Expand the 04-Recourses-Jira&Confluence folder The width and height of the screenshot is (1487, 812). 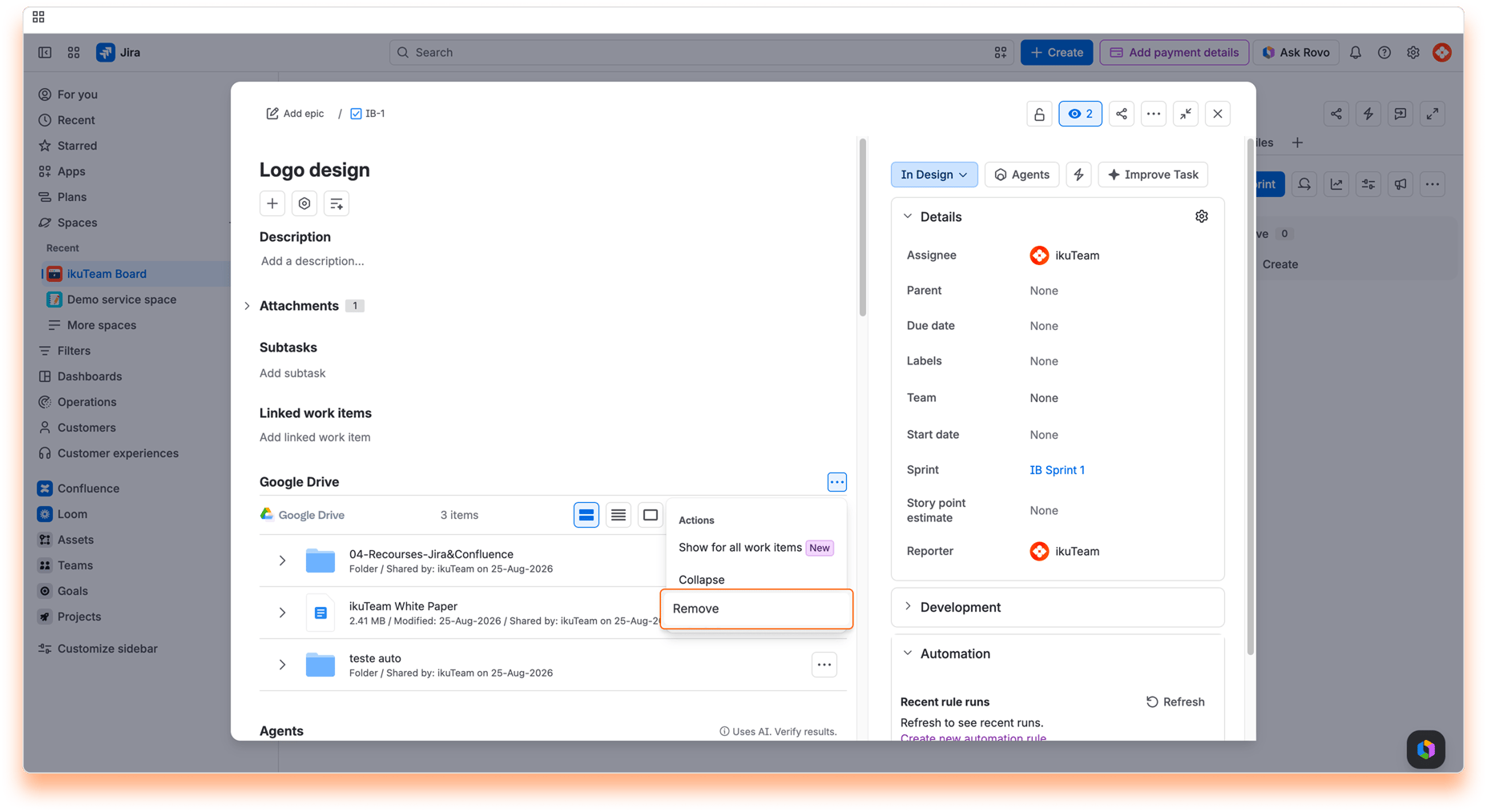click(x=282, y=561)
